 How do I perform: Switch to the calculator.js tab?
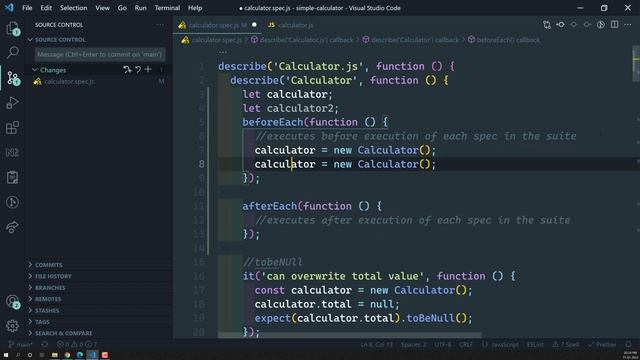[x=291, y=25]
